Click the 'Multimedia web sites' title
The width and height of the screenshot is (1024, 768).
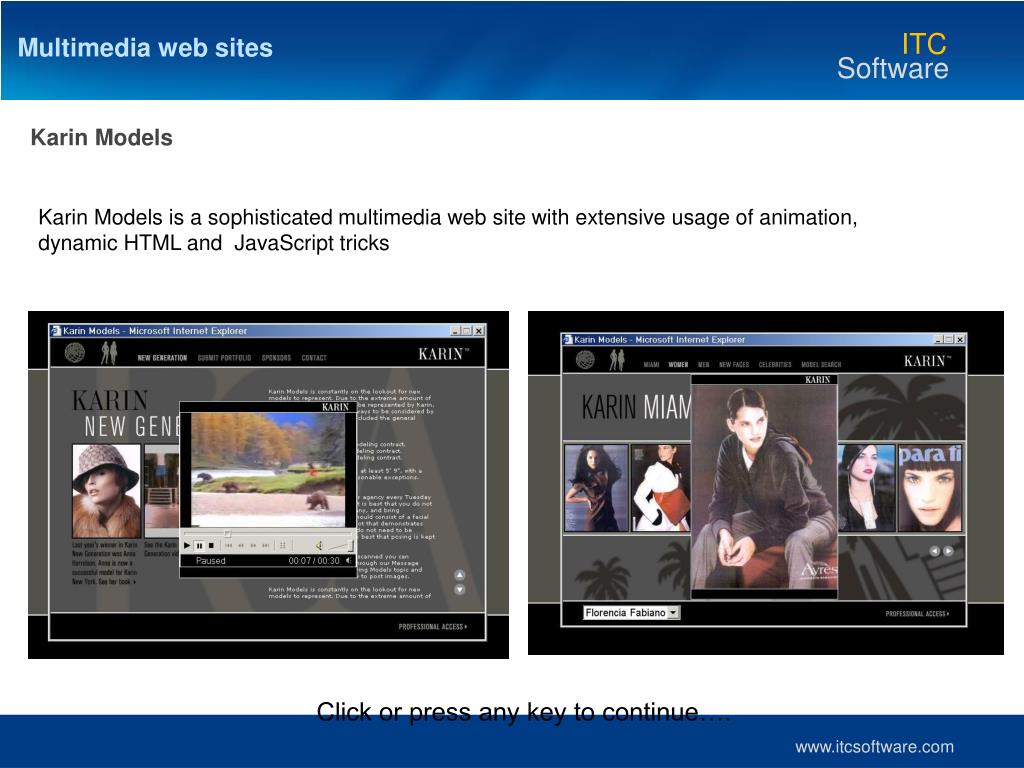pos(145,48)
